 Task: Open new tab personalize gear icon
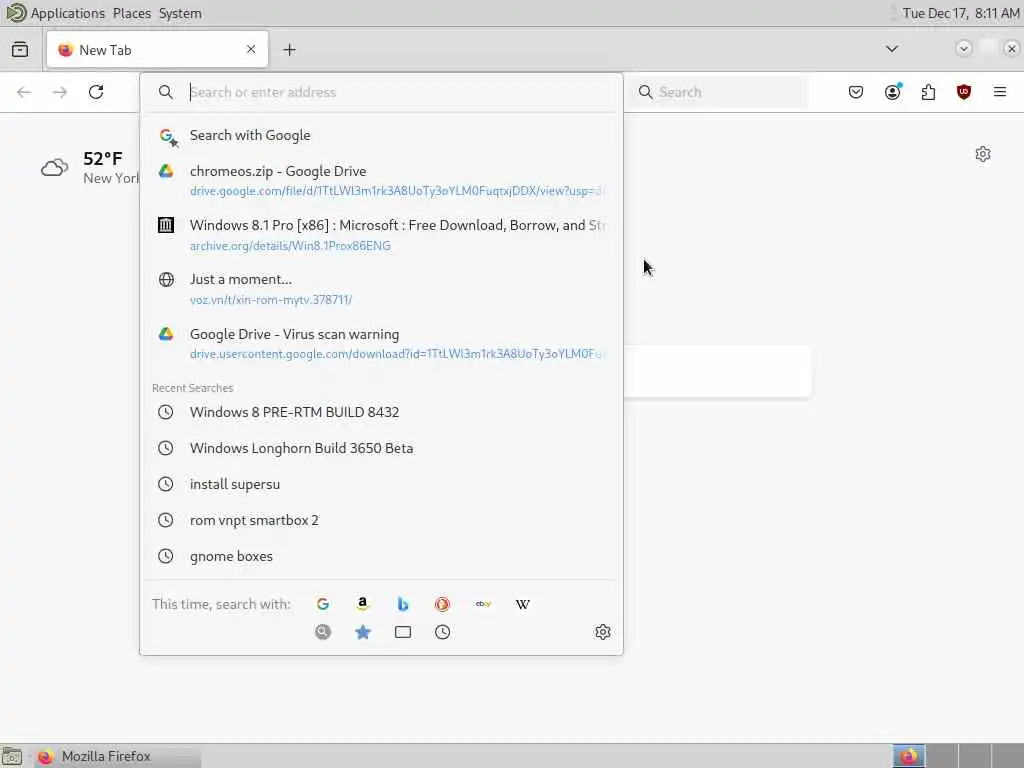(983, 154)
